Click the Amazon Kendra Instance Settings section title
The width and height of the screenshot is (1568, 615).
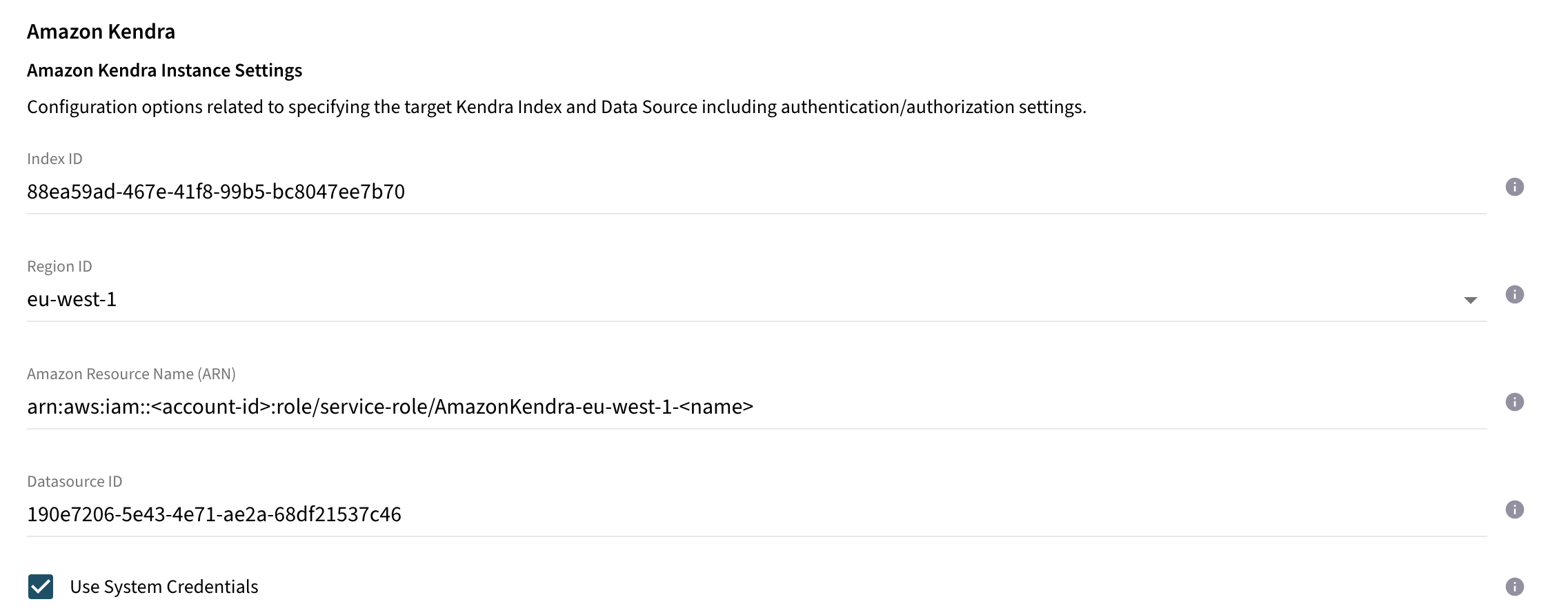pos(164,70)
